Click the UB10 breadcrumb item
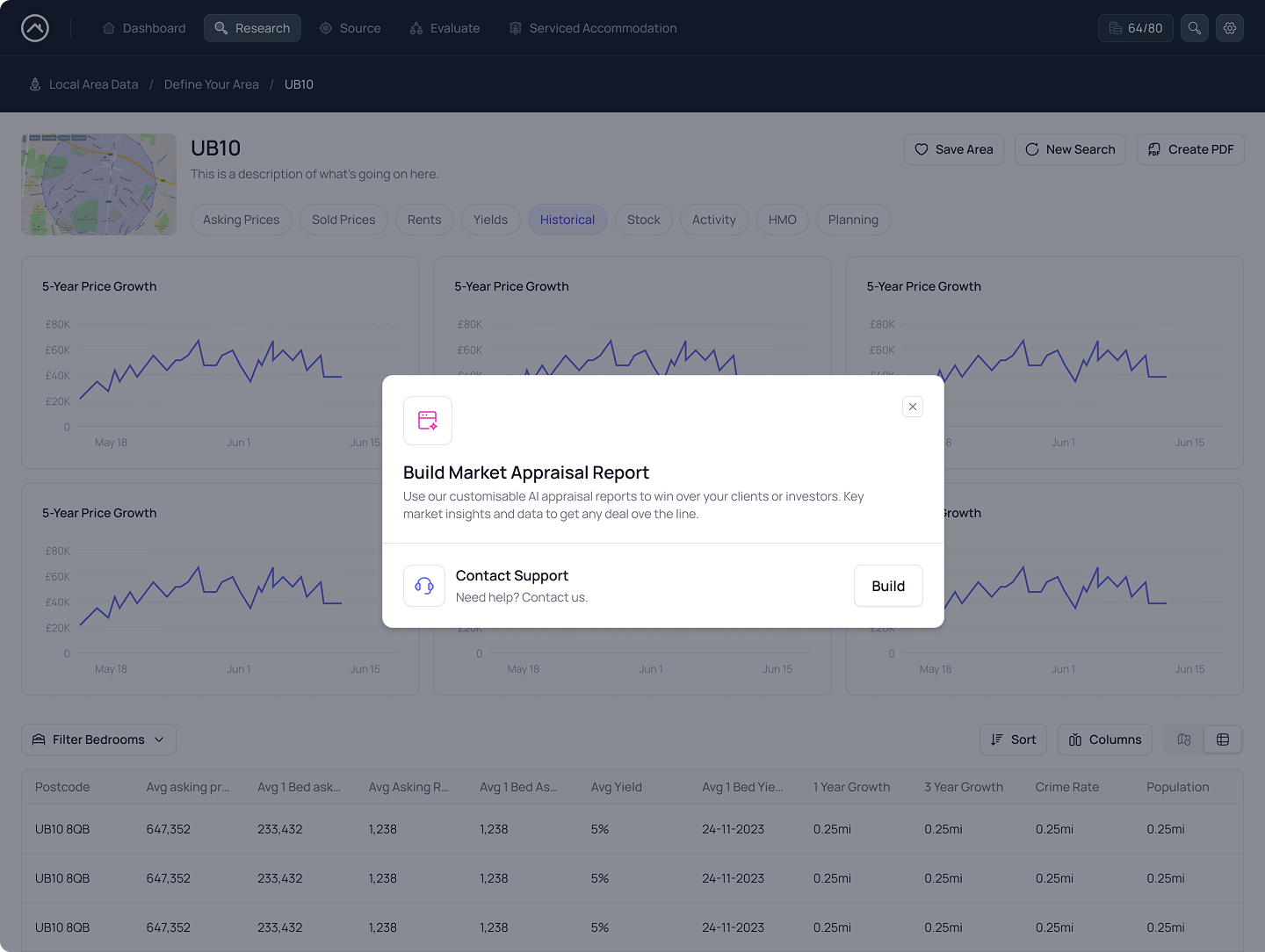 (299, 84)
